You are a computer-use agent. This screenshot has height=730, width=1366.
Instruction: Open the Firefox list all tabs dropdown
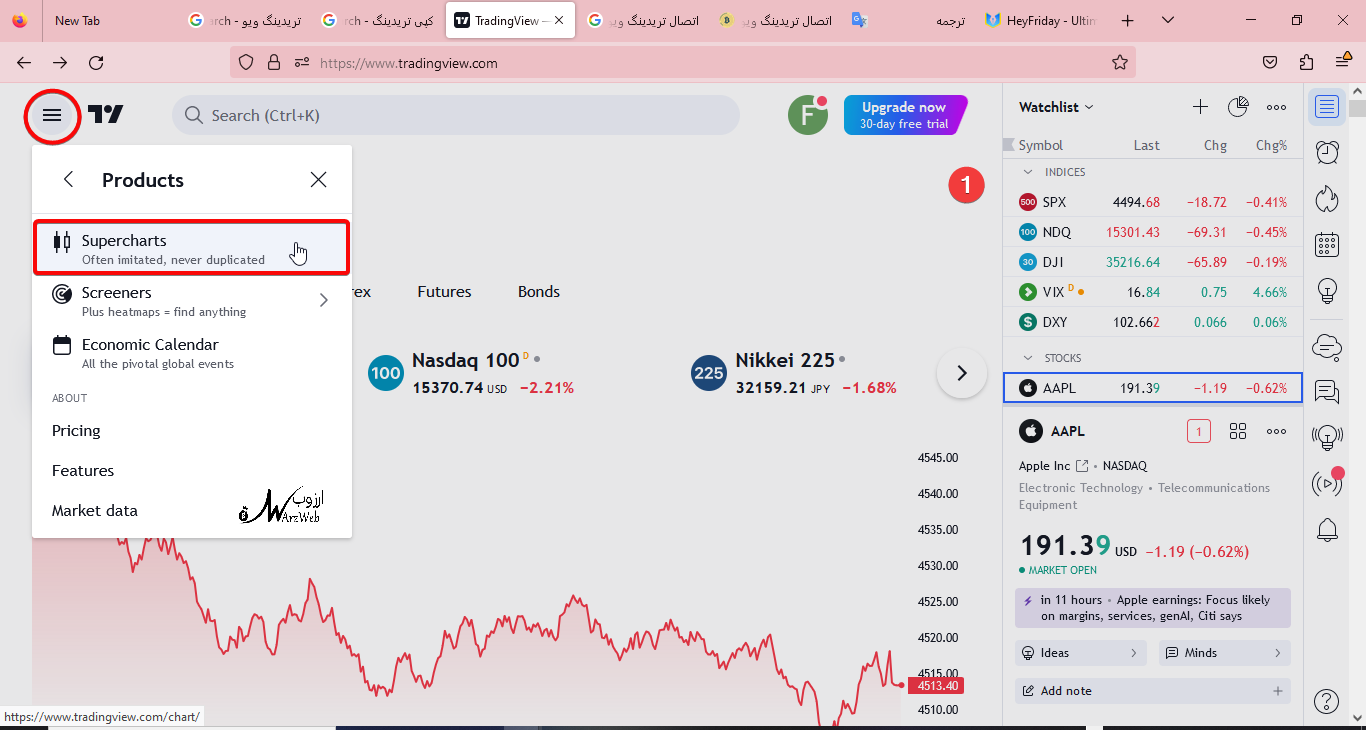[x=1168, y=20]
